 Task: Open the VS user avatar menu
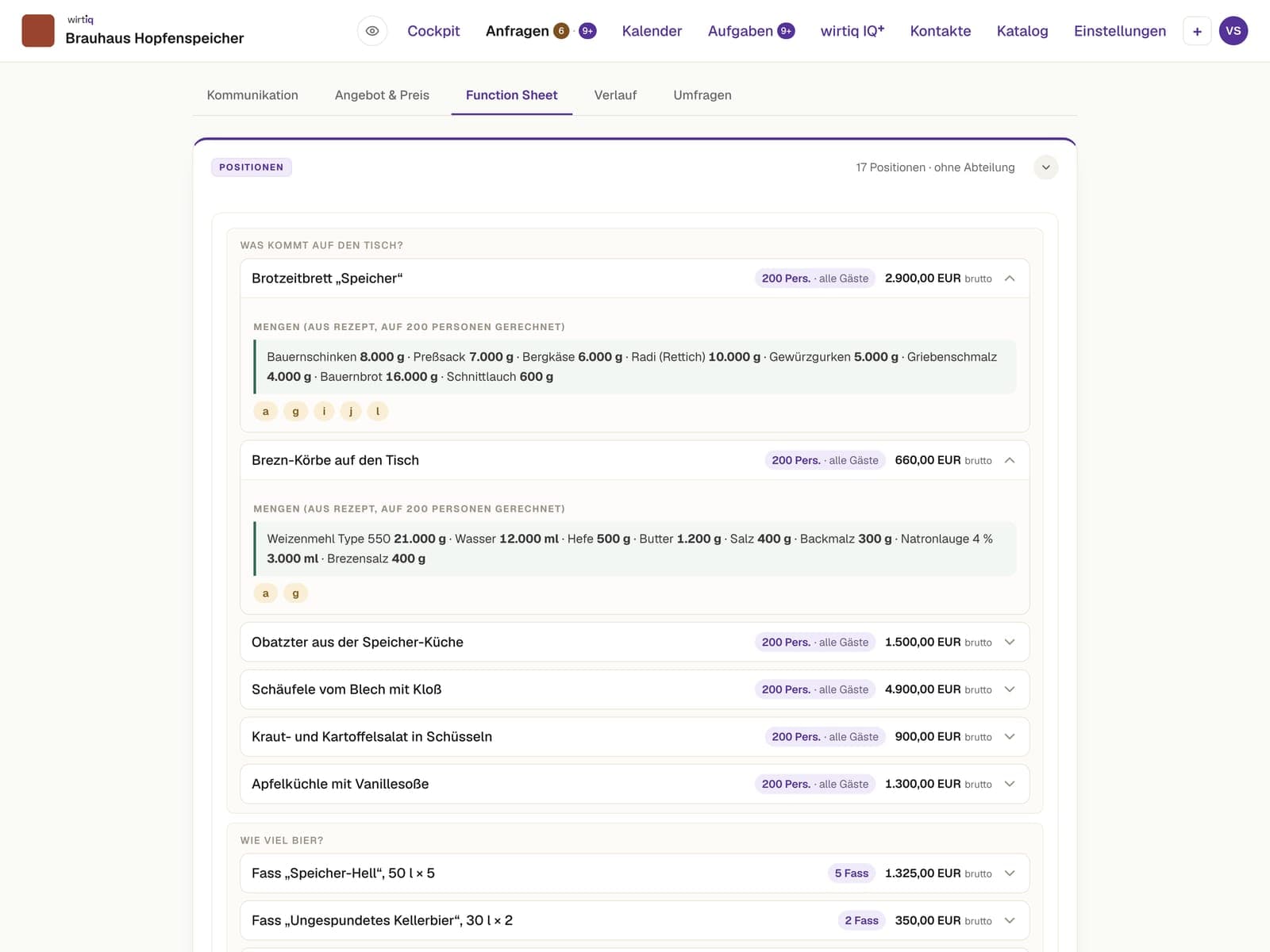click(x=1233, y=31)
